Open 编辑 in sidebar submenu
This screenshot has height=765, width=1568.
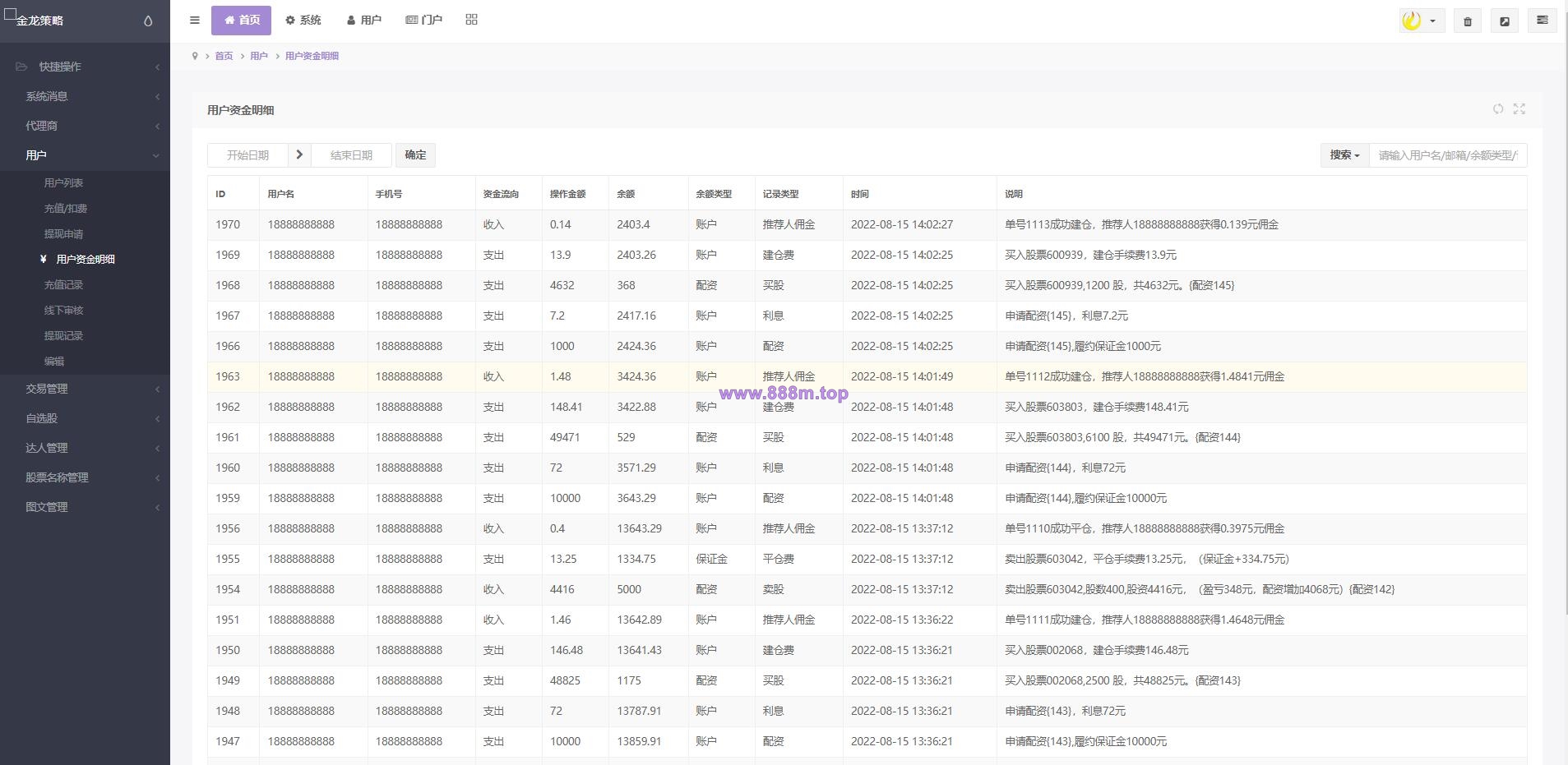pyautogui.click(x=53, y=362)
